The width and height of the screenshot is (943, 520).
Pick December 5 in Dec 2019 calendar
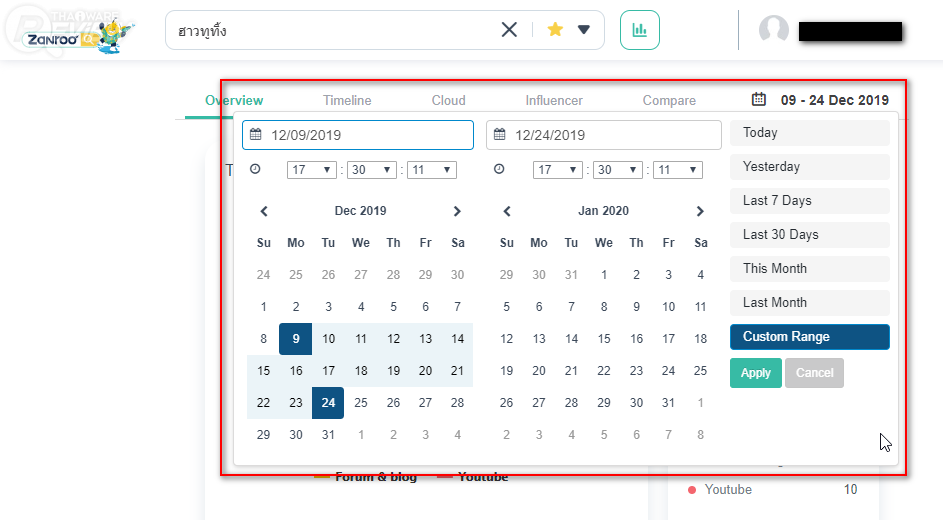393,307
